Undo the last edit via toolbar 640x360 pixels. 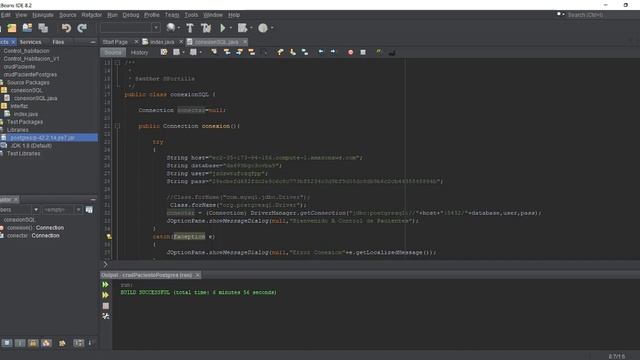[x=66, y=28]
